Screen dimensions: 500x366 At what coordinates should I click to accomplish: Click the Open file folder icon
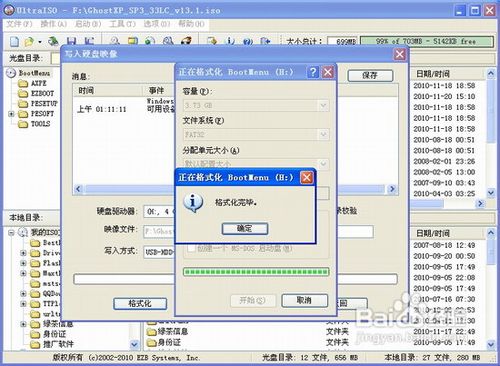tap(29, 41)
